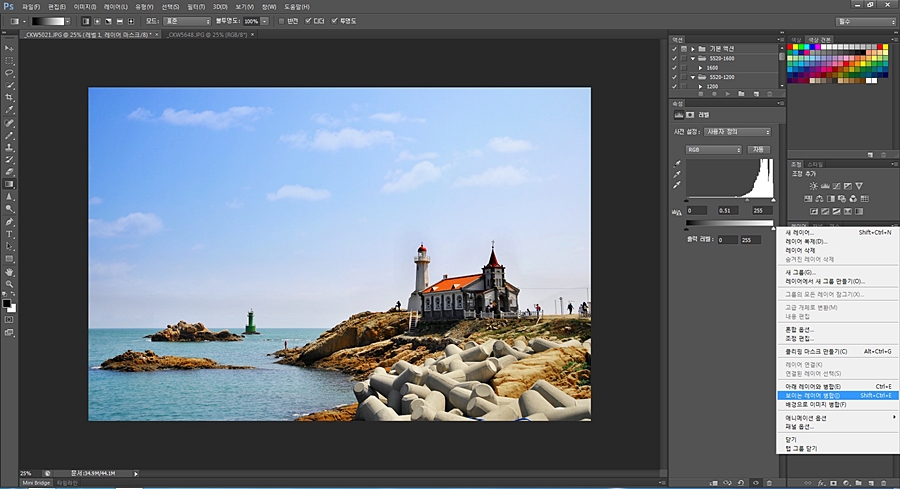
Task: Open the 모드 blending mode dropdown
Action: (x=188, y=20)
